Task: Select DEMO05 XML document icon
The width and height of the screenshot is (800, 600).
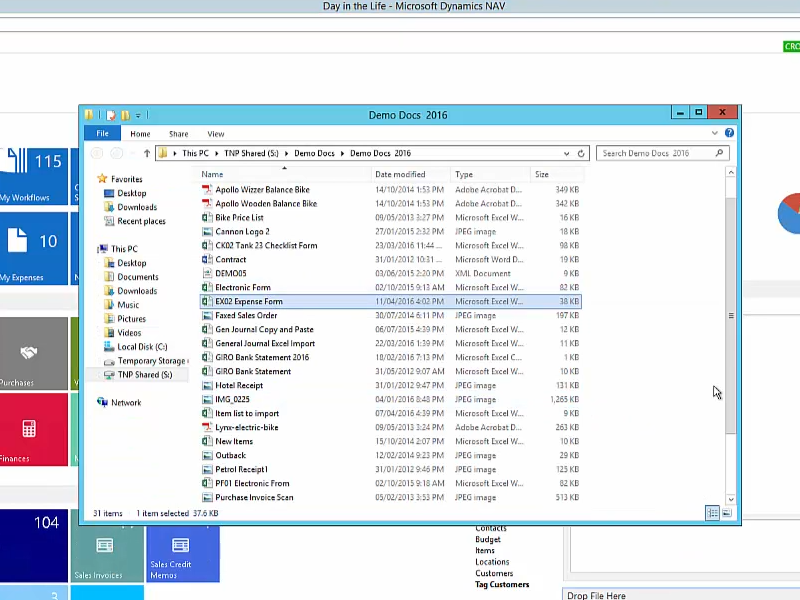Action: pyautogui.click(x=207, y=273)
